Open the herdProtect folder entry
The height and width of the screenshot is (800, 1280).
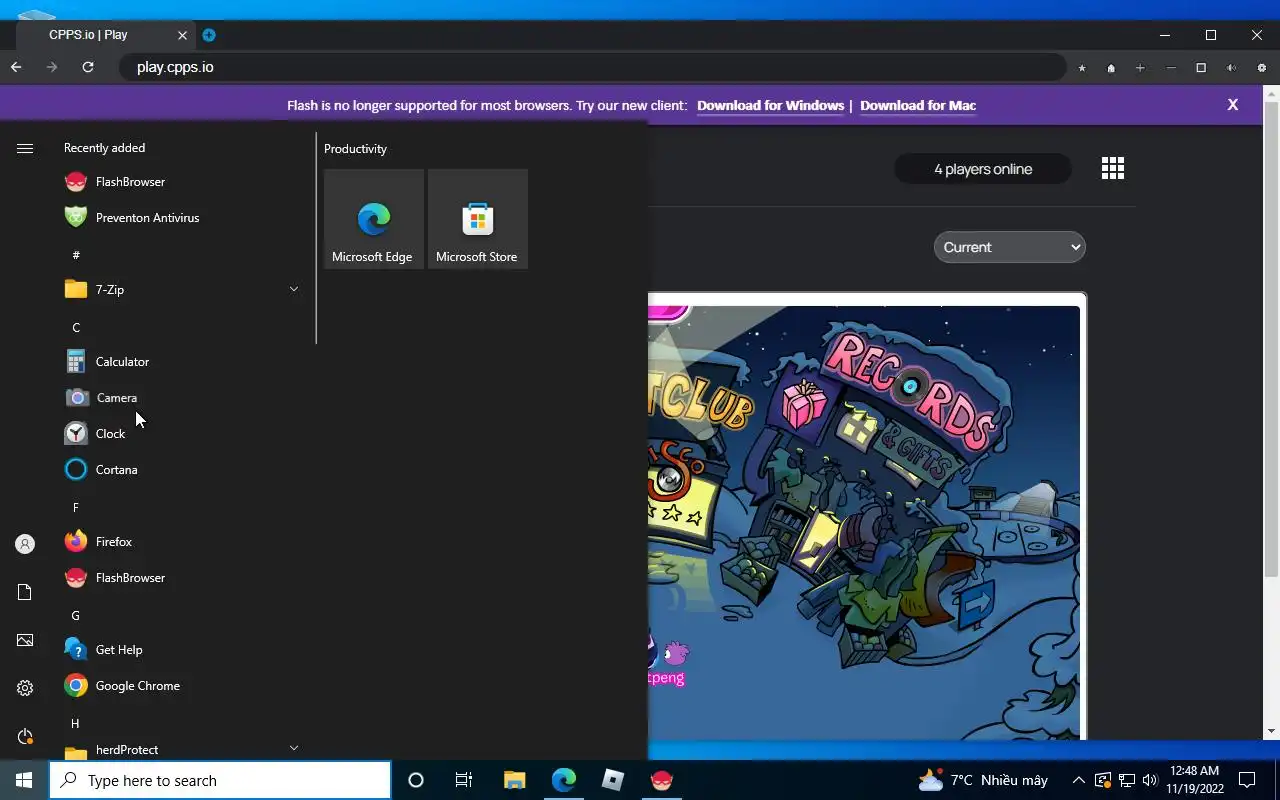click(x=180, y=750)
